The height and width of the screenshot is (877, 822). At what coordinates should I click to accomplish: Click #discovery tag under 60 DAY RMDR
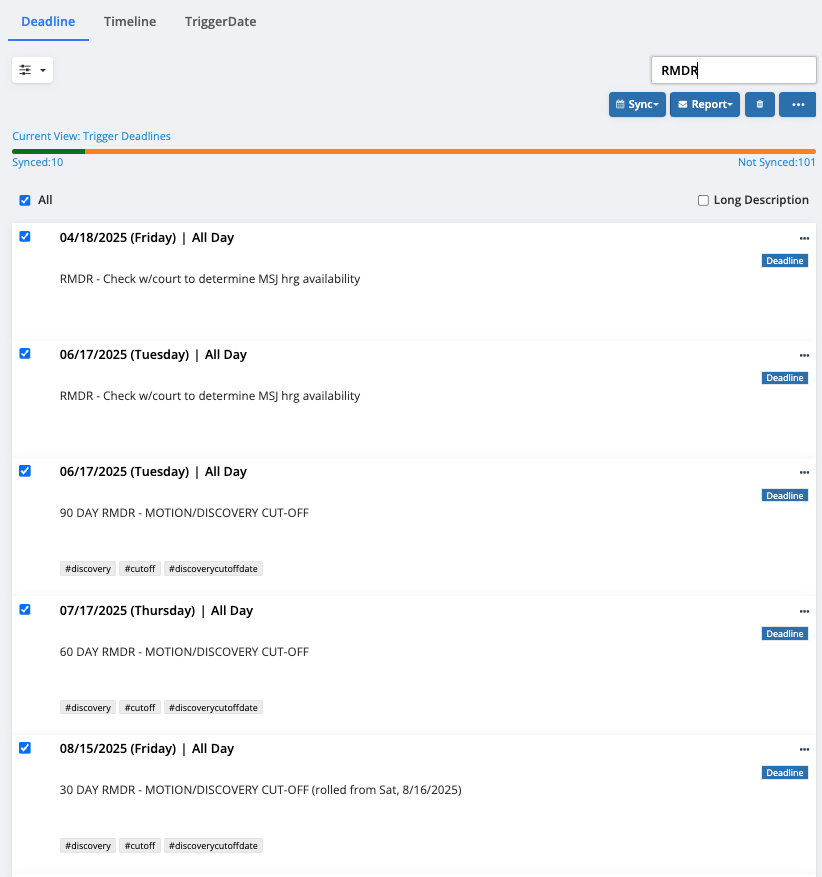tap(88, 708)
